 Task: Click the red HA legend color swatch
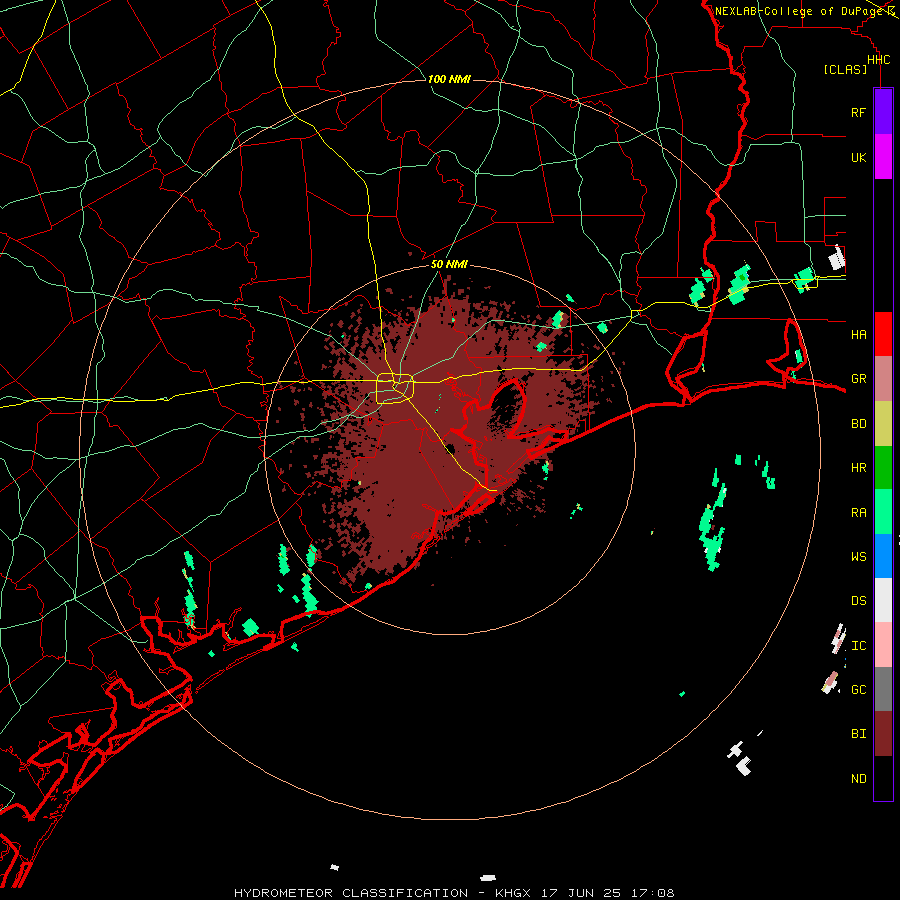[883, 334]
